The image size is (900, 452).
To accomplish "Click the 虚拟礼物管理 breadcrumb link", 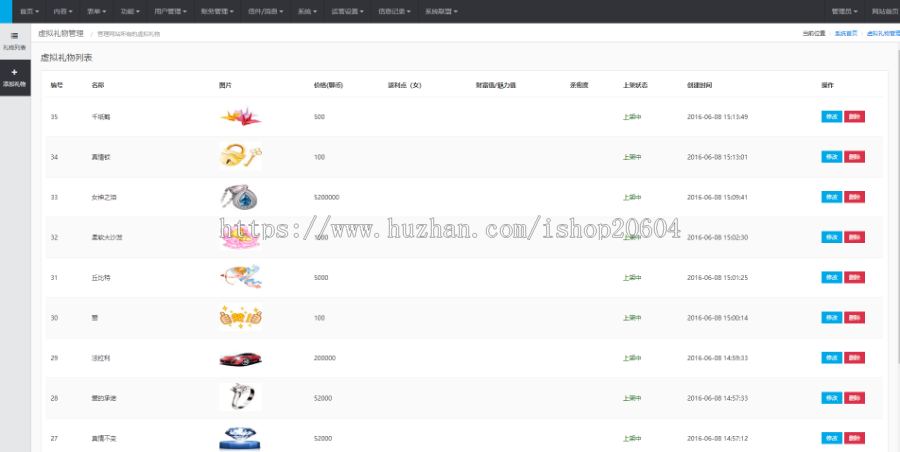I will point(883,34).
